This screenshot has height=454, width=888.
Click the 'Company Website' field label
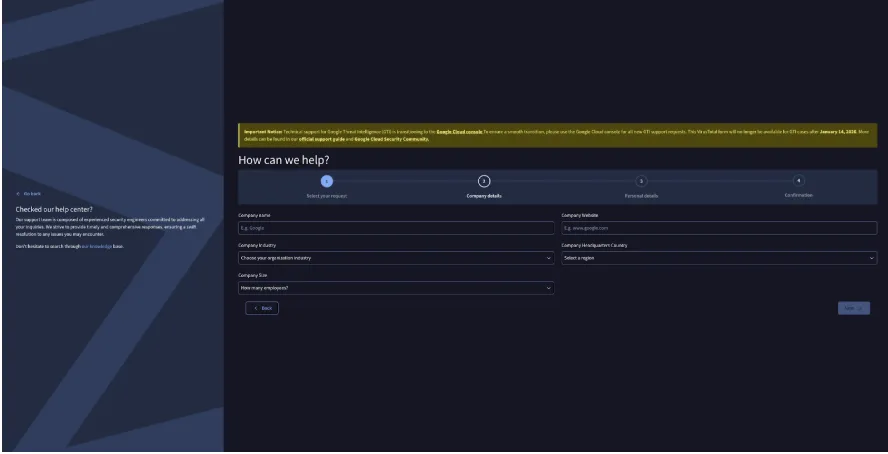tap(580, 216)
